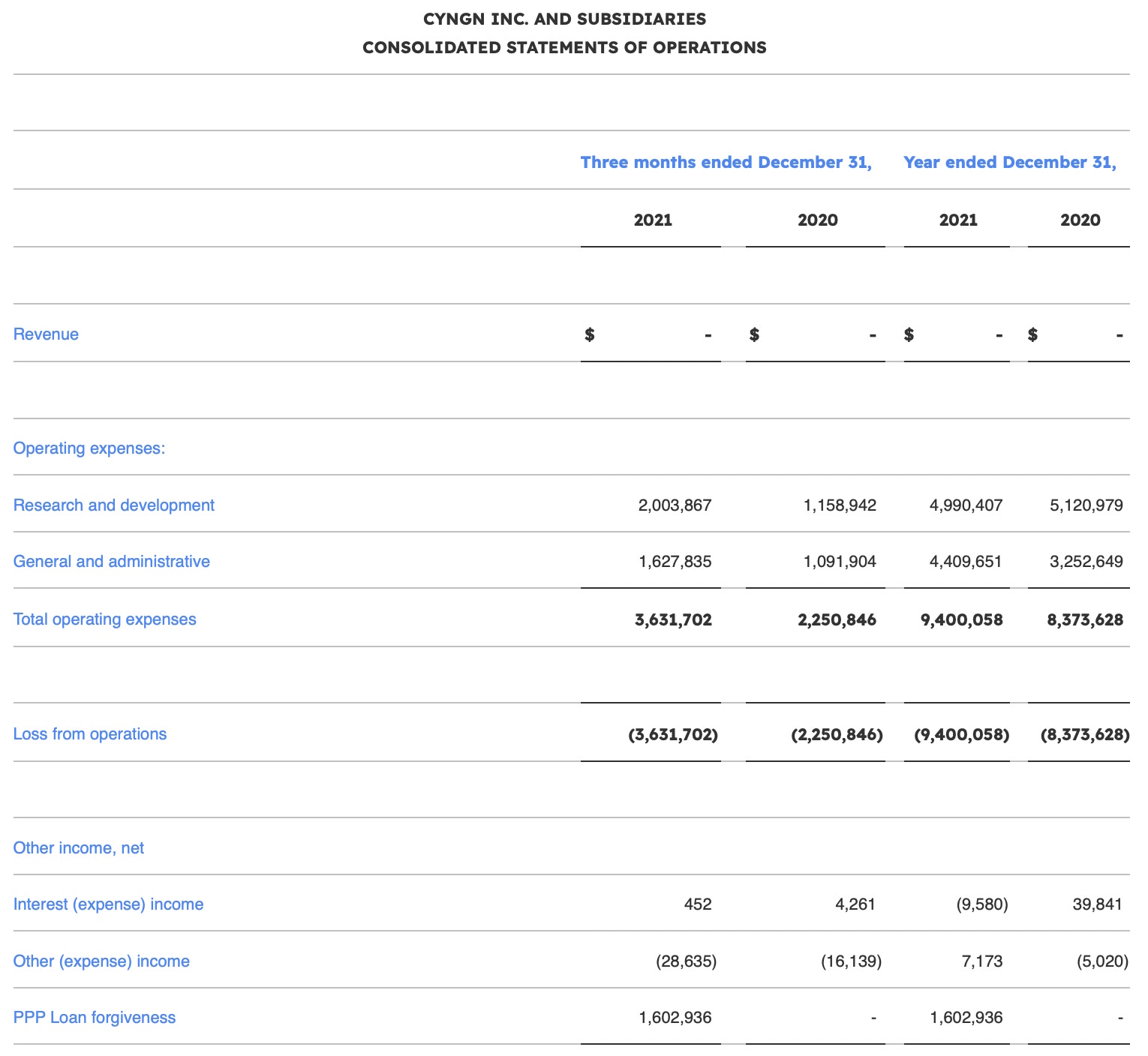This screenshot has width=1148, height=1056.
Task: Click 'Other income, net' heading
Action: pyautogui.click(x=79, y=848)
